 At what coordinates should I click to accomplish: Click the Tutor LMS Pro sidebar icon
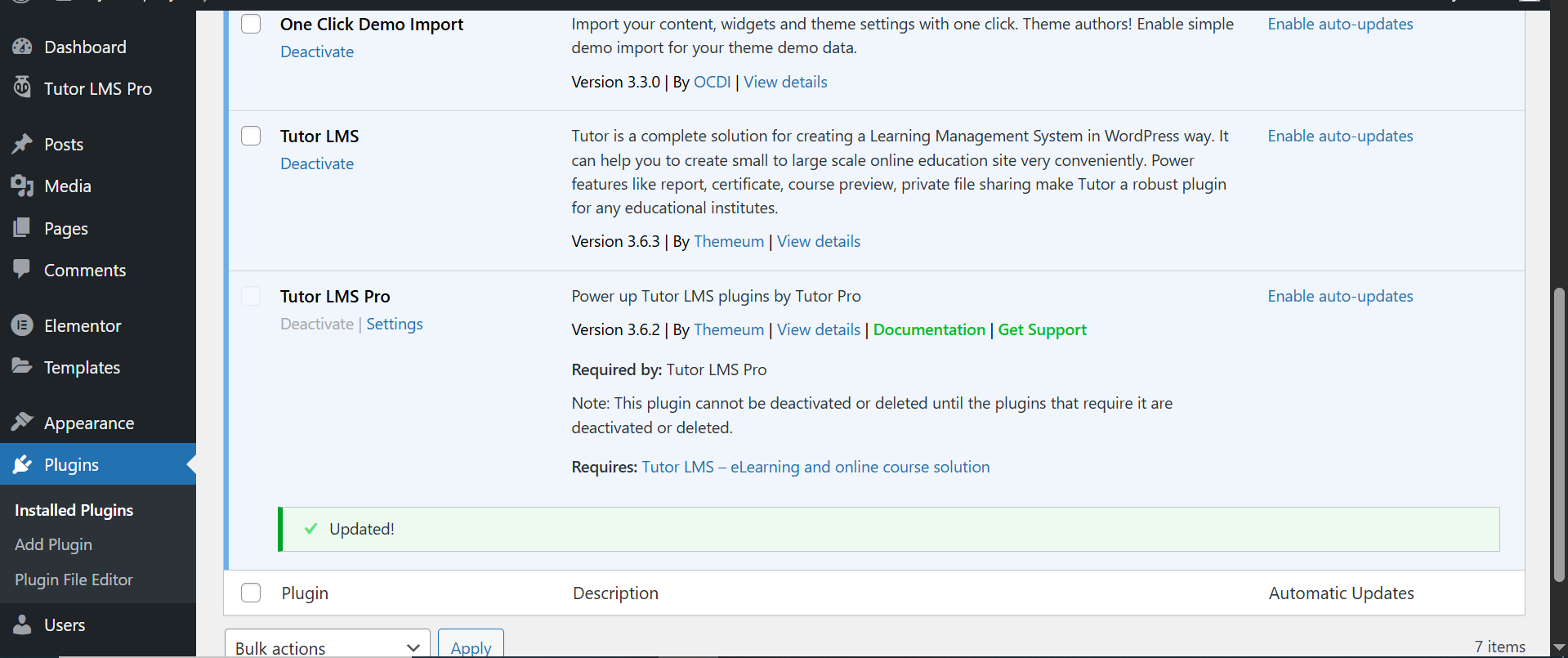[22, 87]
